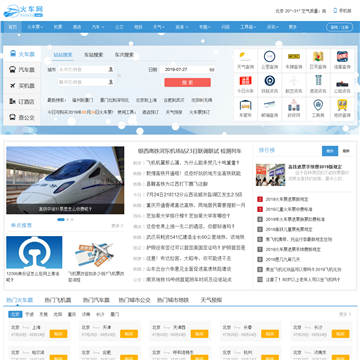Image resolution: width=360 pixels, height=360 pixels.
Task: Switch to the 车次搜索 search tab
Action: [124, 55]
